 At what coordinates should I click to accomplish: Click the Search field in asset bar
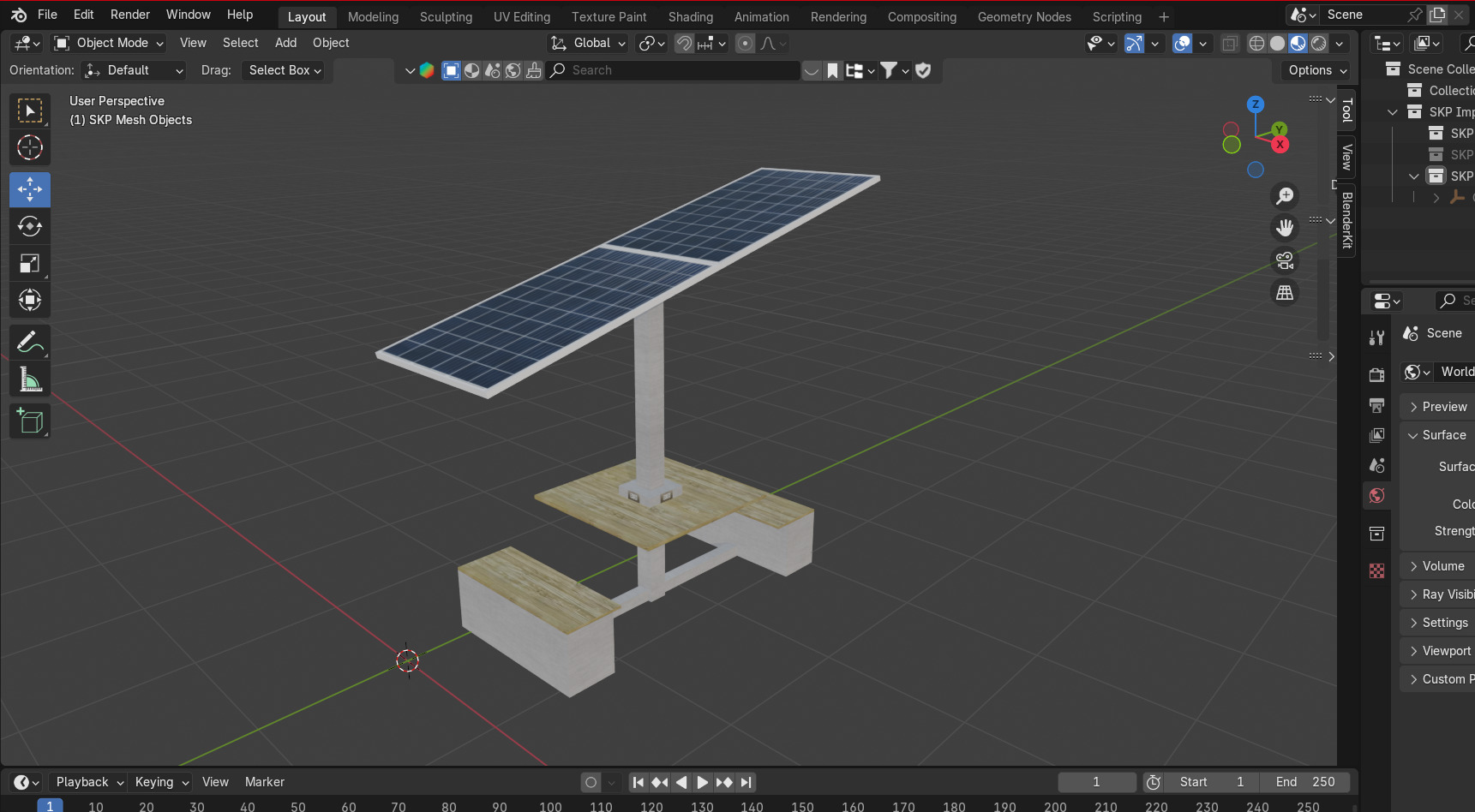[673, 70]
